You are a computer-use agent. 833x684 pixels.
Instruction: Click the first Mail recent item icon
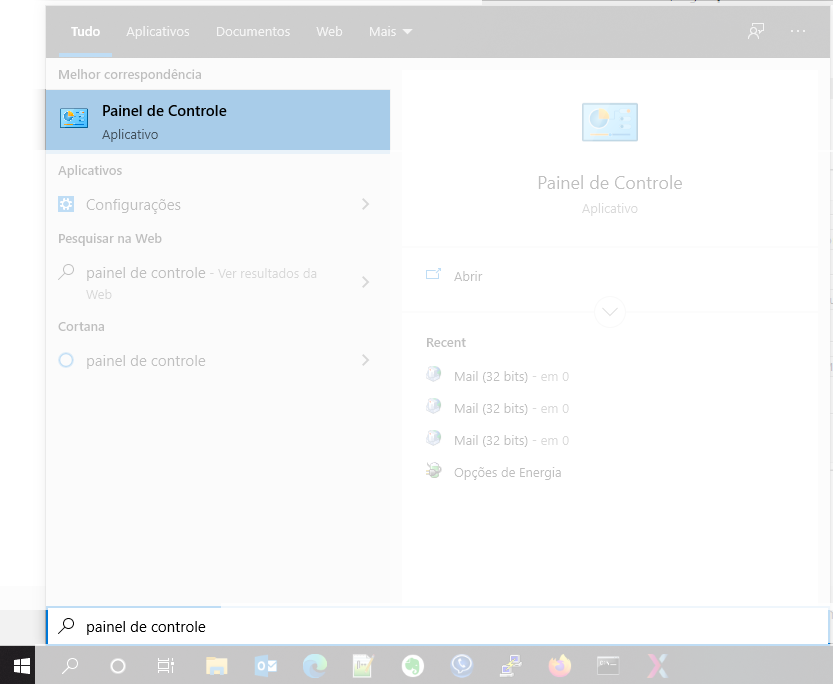434,374
